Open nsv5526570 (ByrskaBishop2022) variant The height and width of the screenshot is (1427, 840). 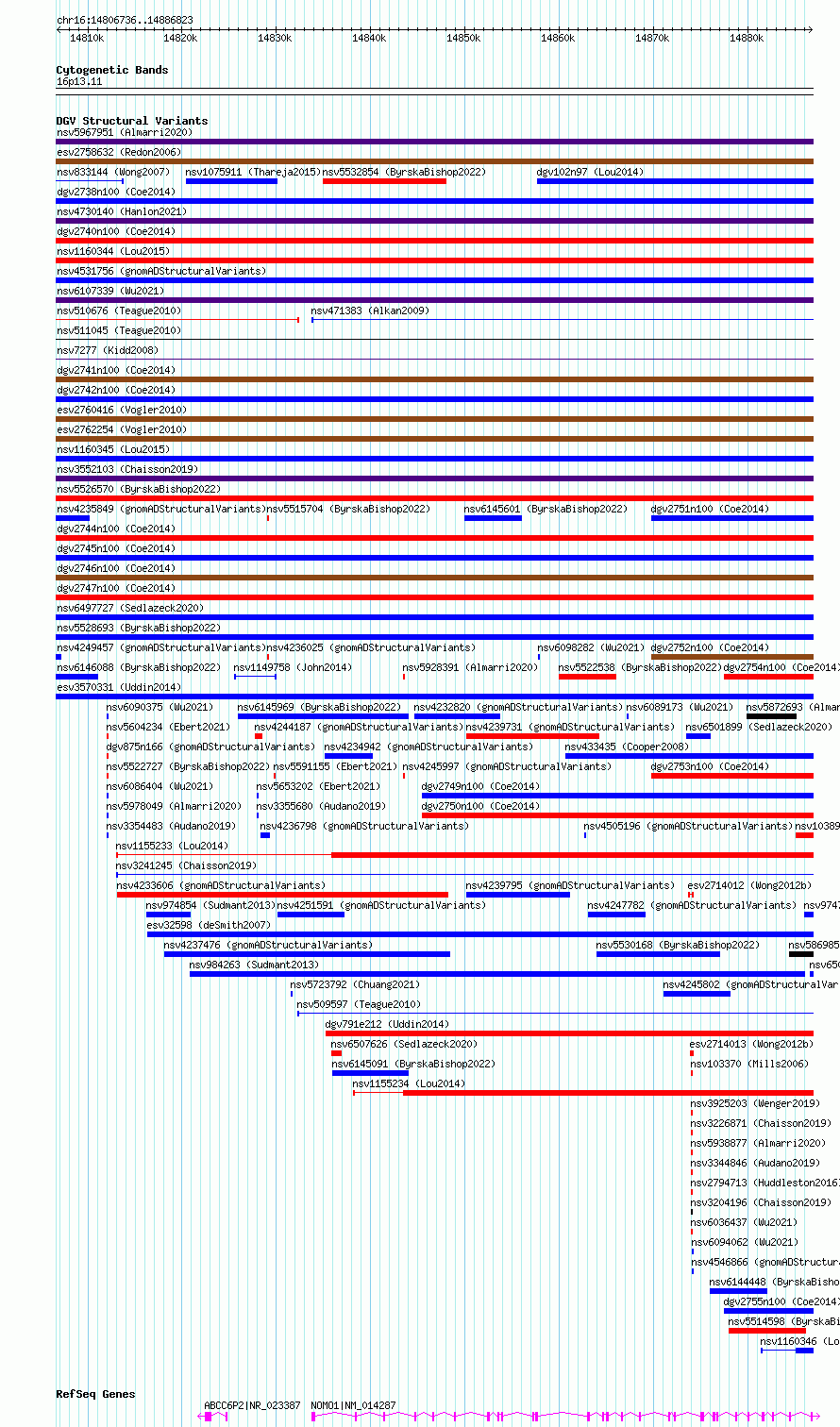[x=138, y=490]
